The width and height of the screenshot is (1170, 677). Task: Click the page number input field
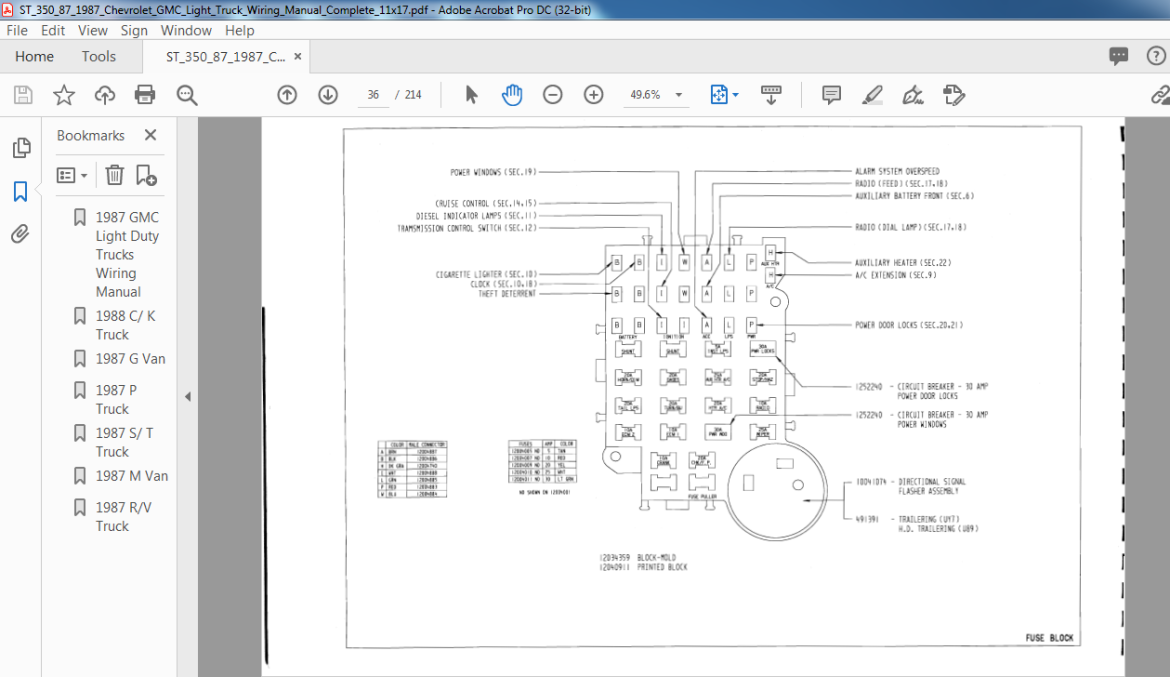[x=373, y=95]
